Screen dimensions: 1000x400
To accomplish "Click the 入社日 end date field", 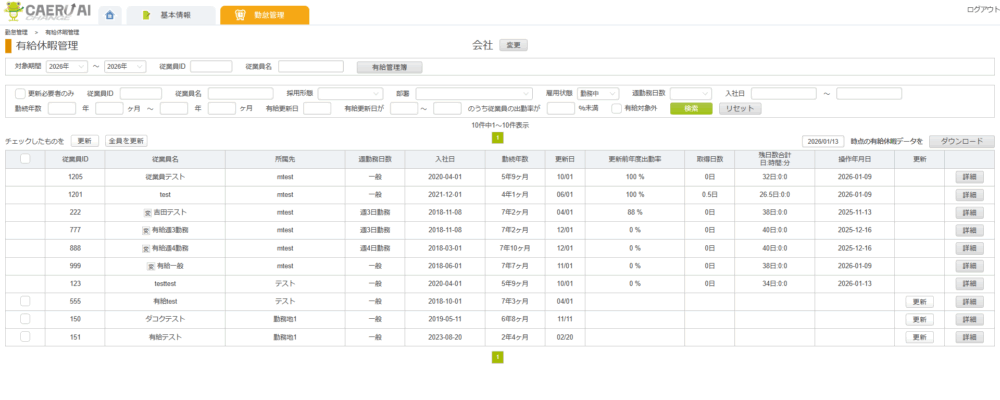I will pos(869,94).
